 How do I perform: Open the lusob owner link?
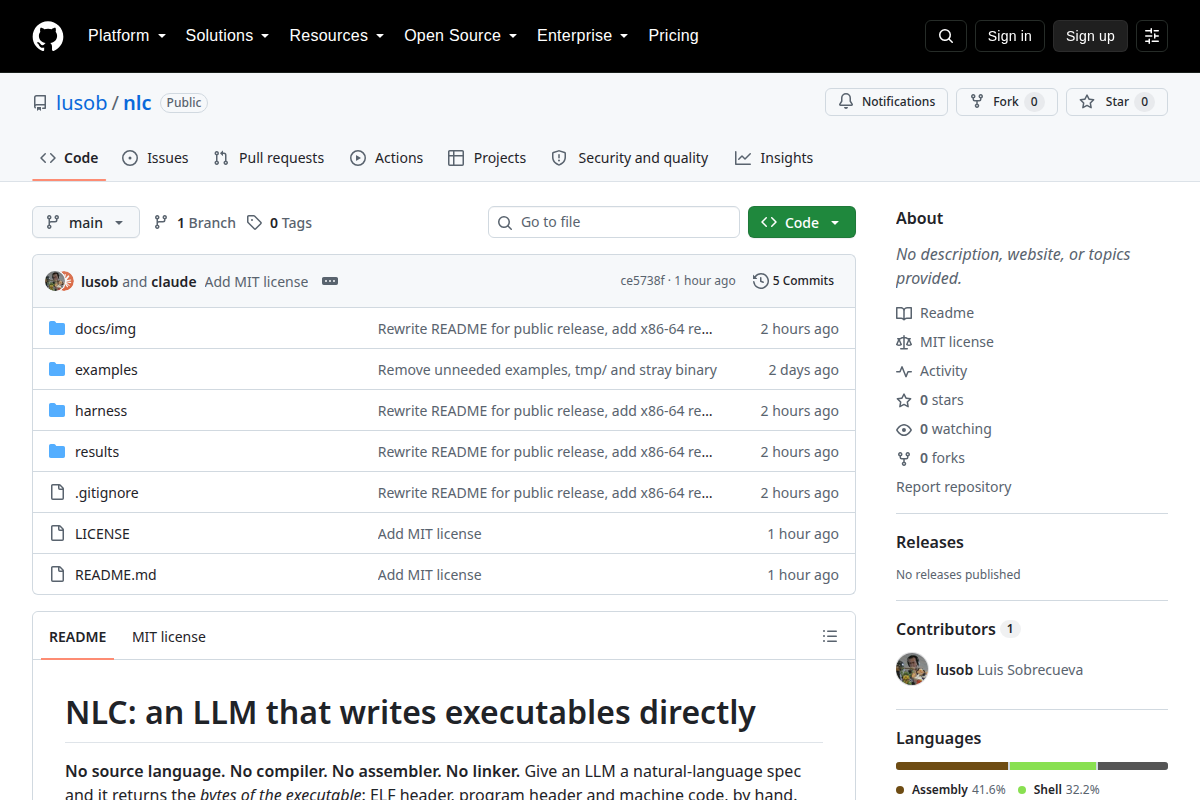(x=82, y=102)
